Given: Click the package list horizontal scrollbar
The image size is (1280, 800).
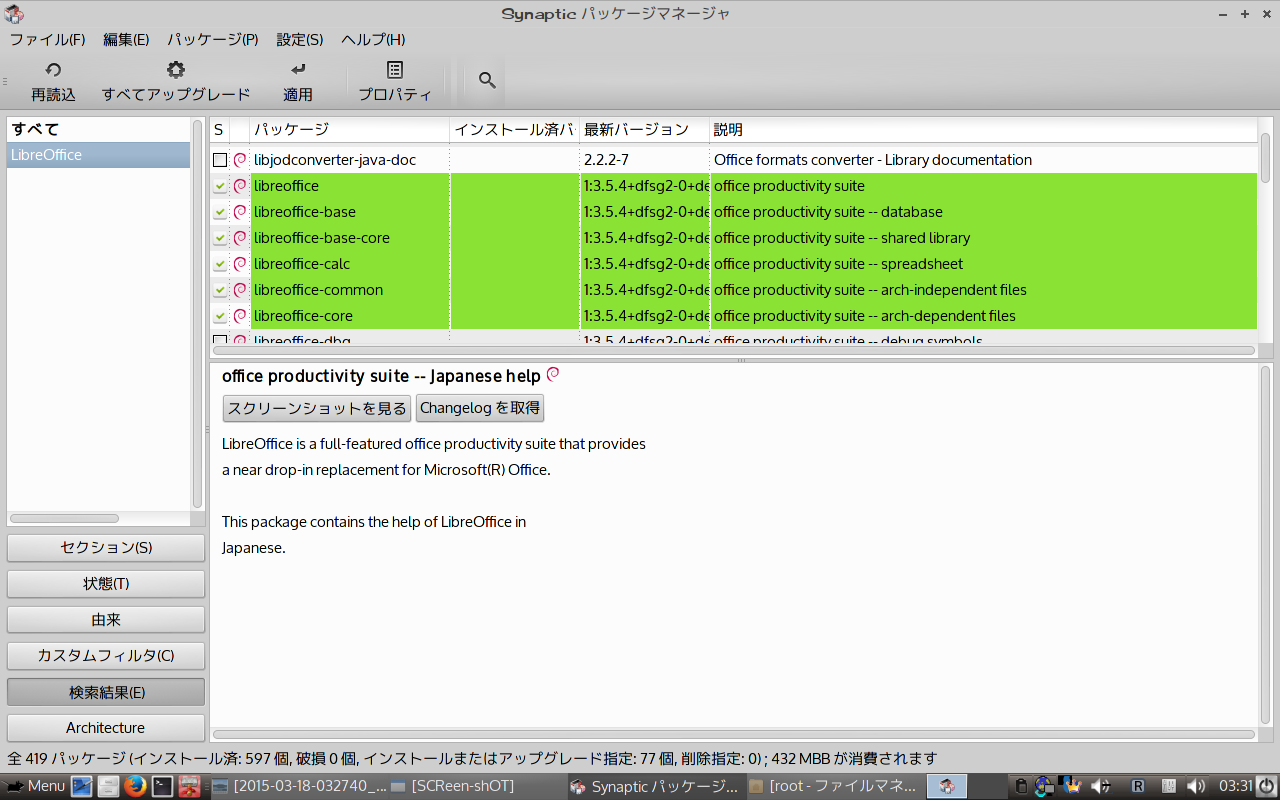Looking at the screenshot, I should click(733, 351).
